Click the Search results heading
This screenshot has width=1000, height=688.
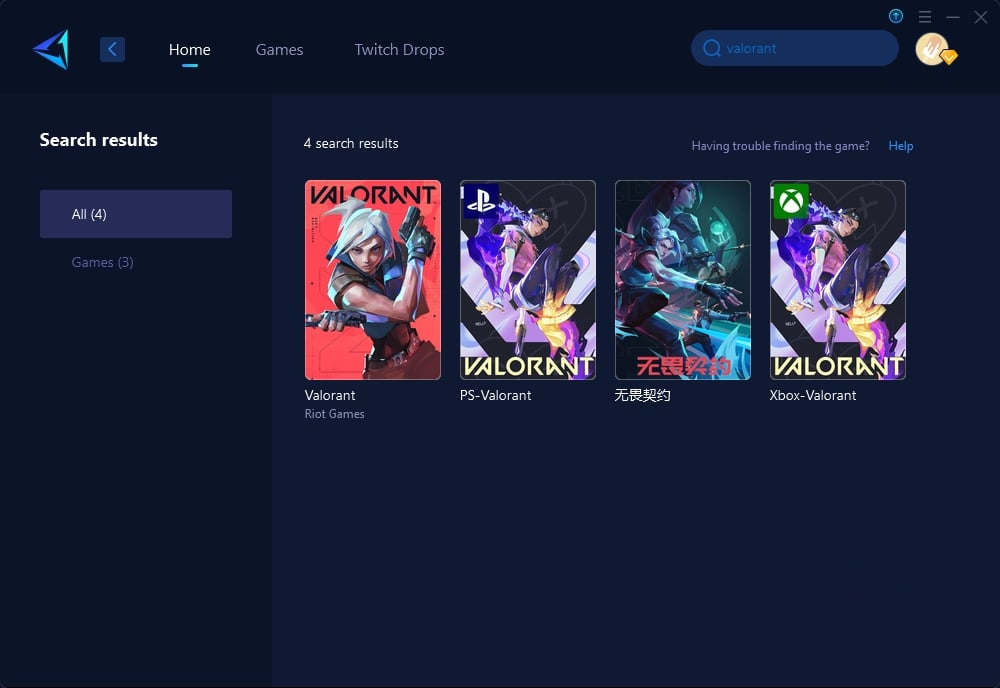(99, 140)
